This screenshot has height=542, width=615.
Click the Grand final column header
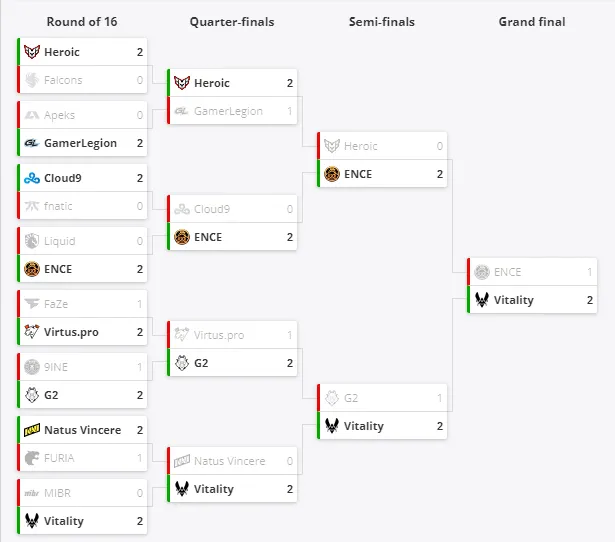pos(532,22)
